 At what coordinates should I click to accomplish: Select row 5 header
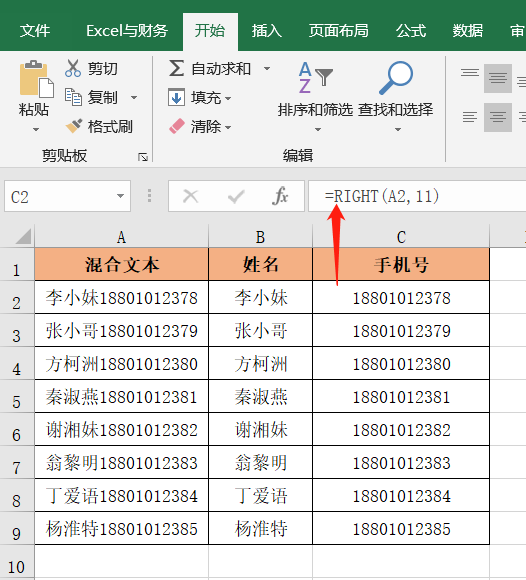click(17, 397)
